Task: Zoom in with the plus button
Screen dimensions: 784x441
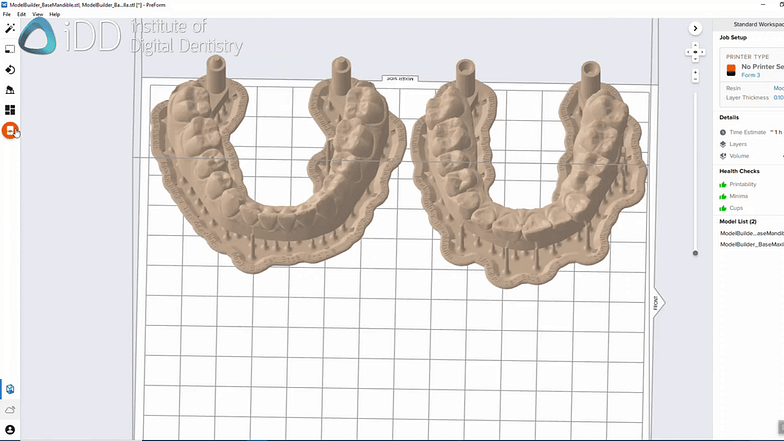Action: [x=697, y=72]
